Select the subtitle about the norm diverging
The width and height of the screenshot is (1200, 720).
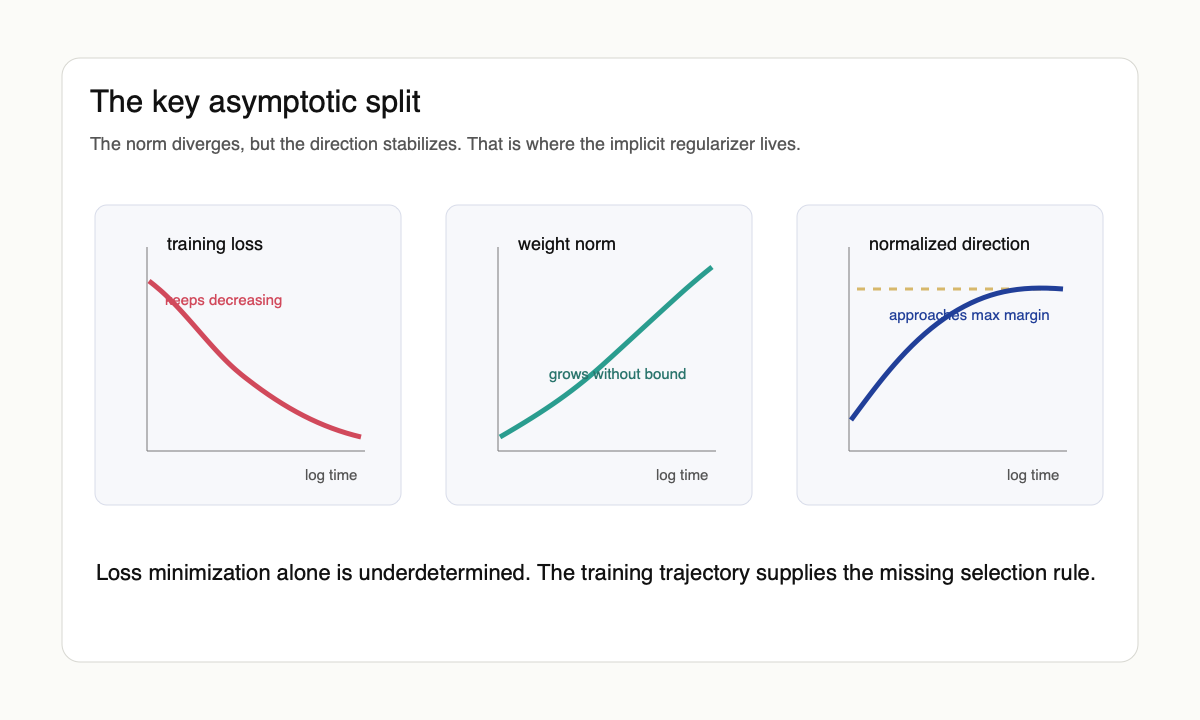pos(445,144)
